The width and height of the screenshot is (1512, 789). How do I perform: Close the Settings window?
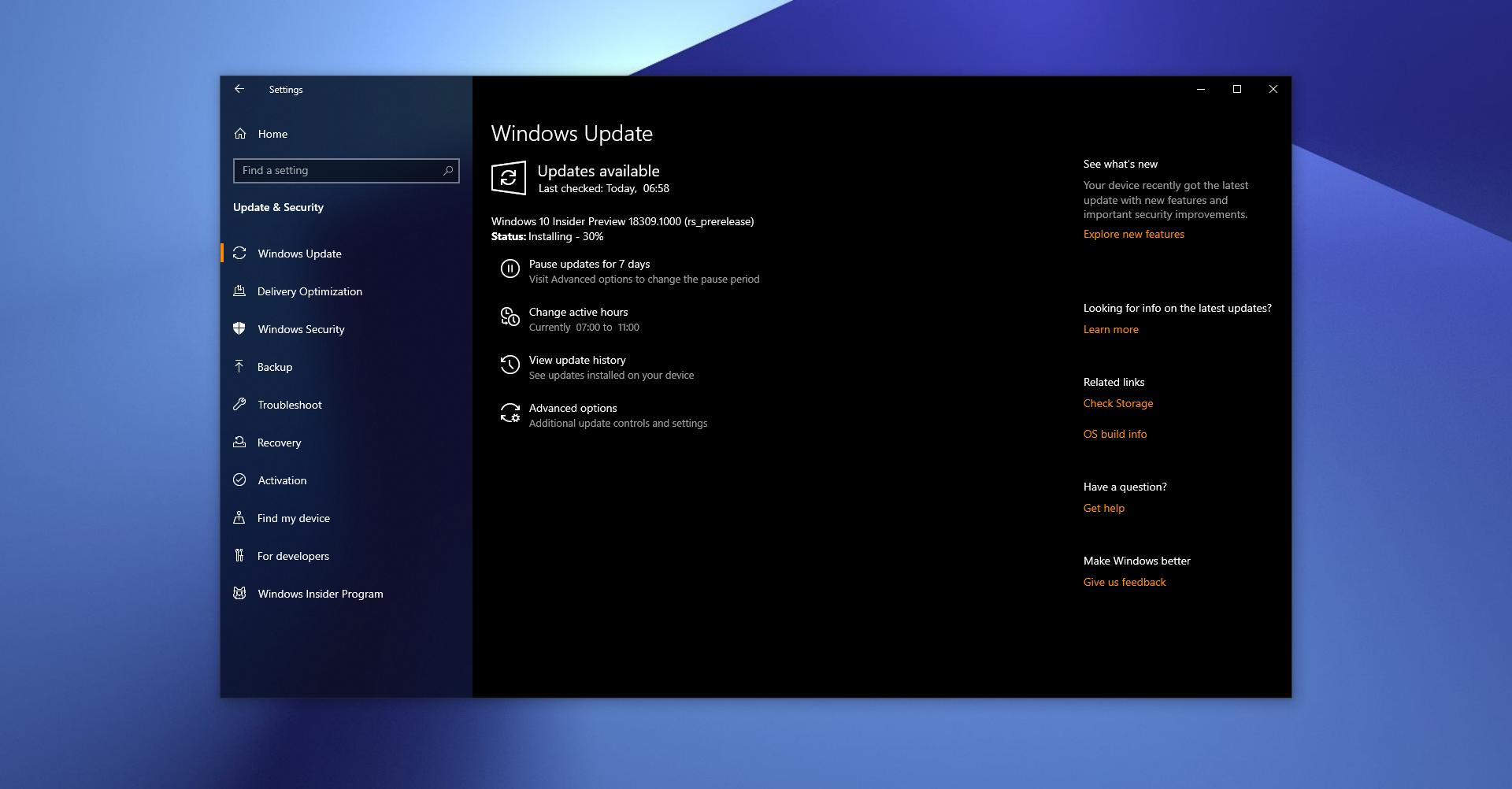(1273, 89)
